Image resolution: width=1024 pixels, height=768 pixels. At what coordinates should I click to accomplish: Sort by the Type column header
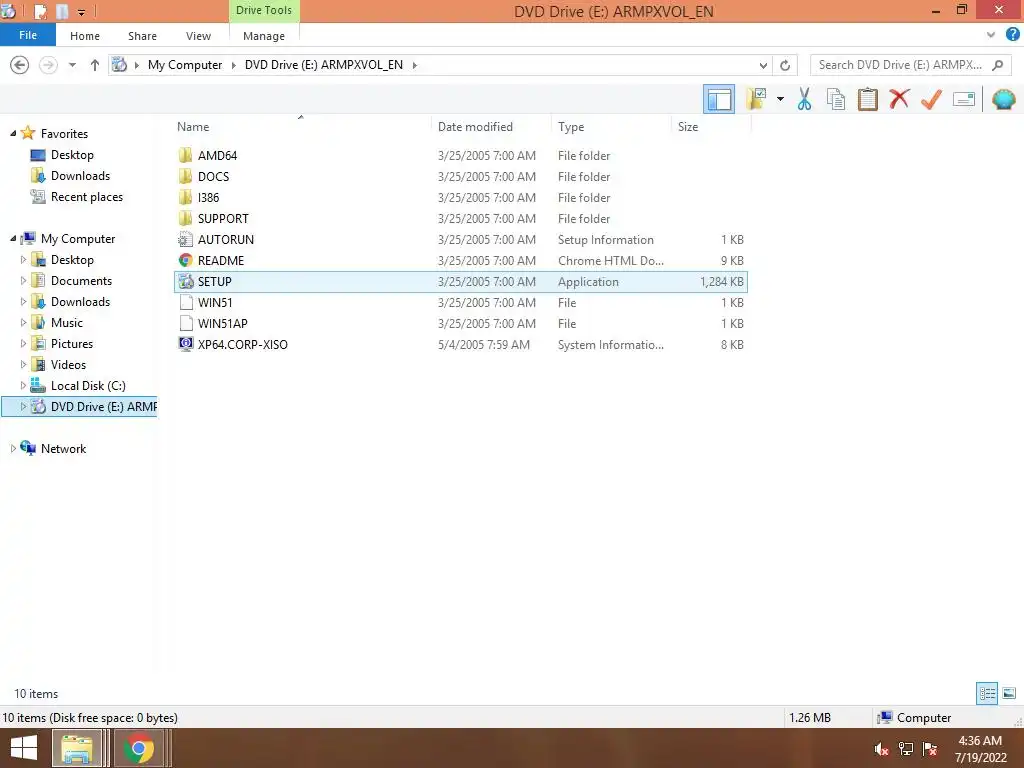click(571, 127)
